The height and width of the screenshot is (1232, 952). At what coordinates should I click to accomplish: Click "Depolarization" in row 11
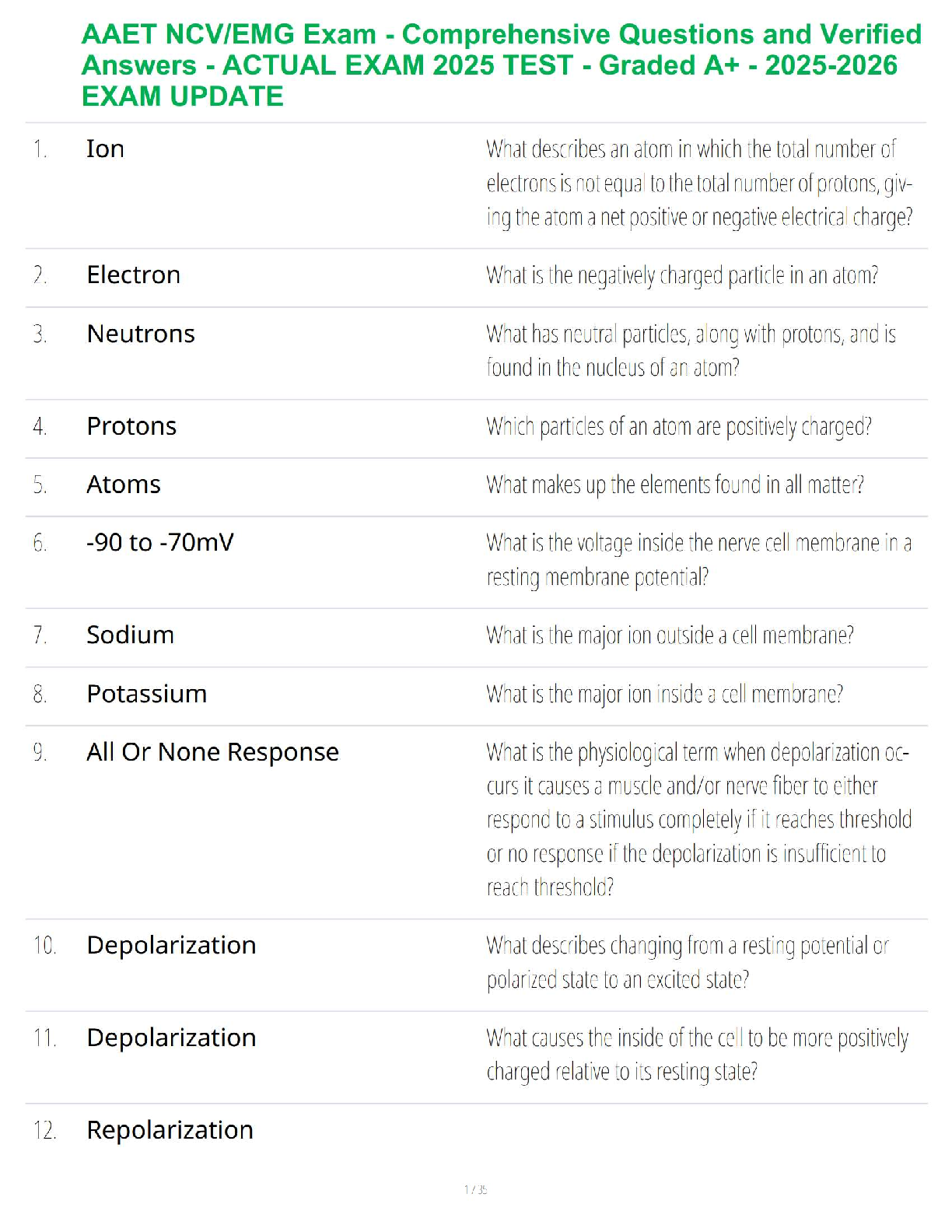[171, 1038]
